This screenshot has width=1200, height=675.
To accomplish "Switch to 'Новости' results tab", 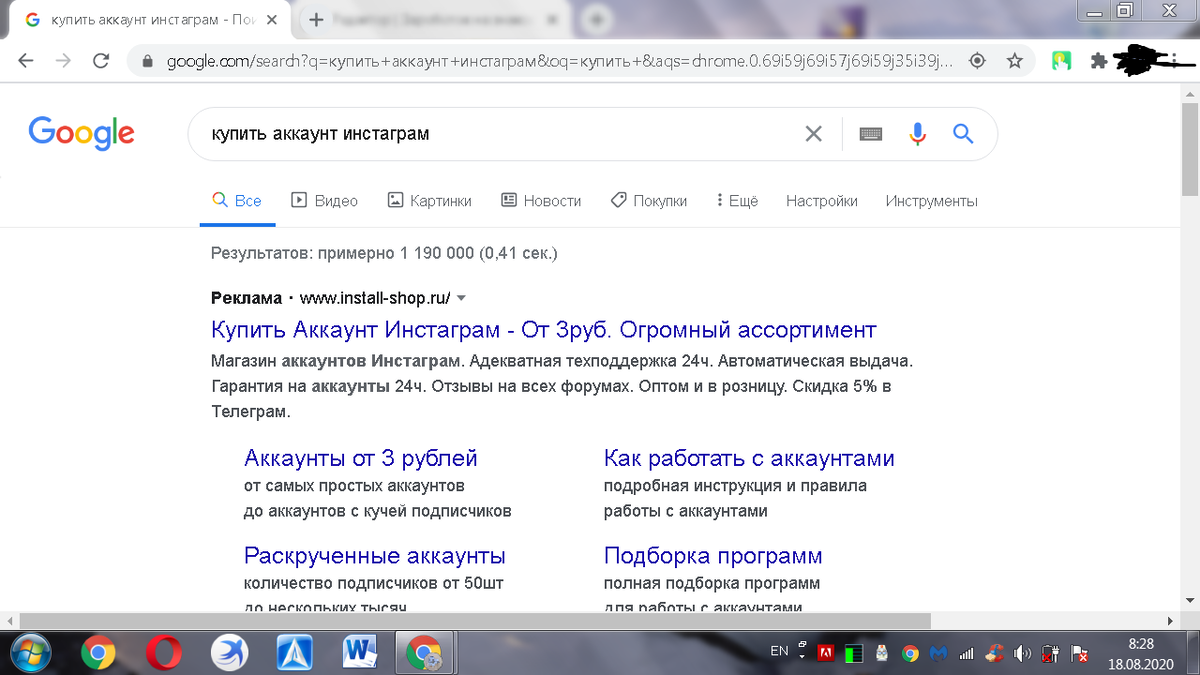I will [540, 200].
